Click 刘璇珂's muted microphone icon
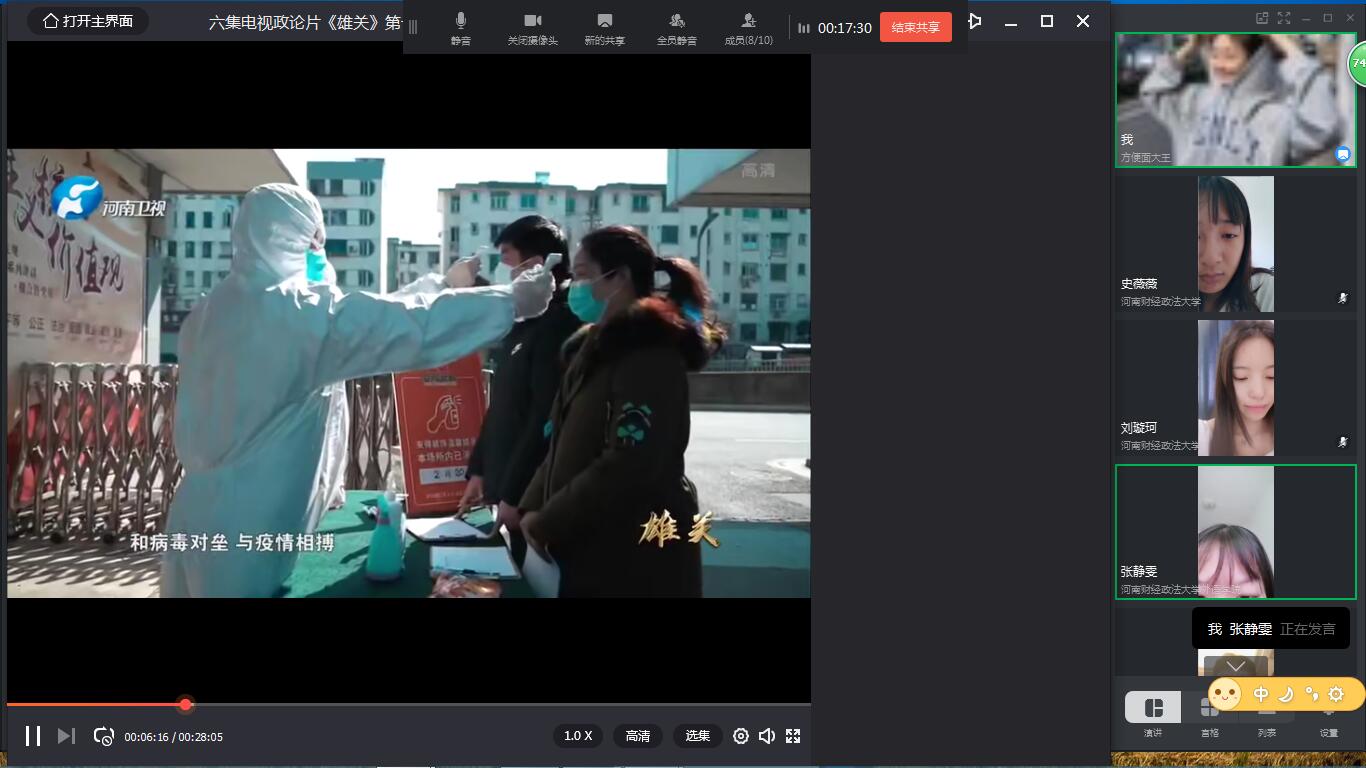The width and height of the screenshot is (1366, 768). (x=1343, y=442)
